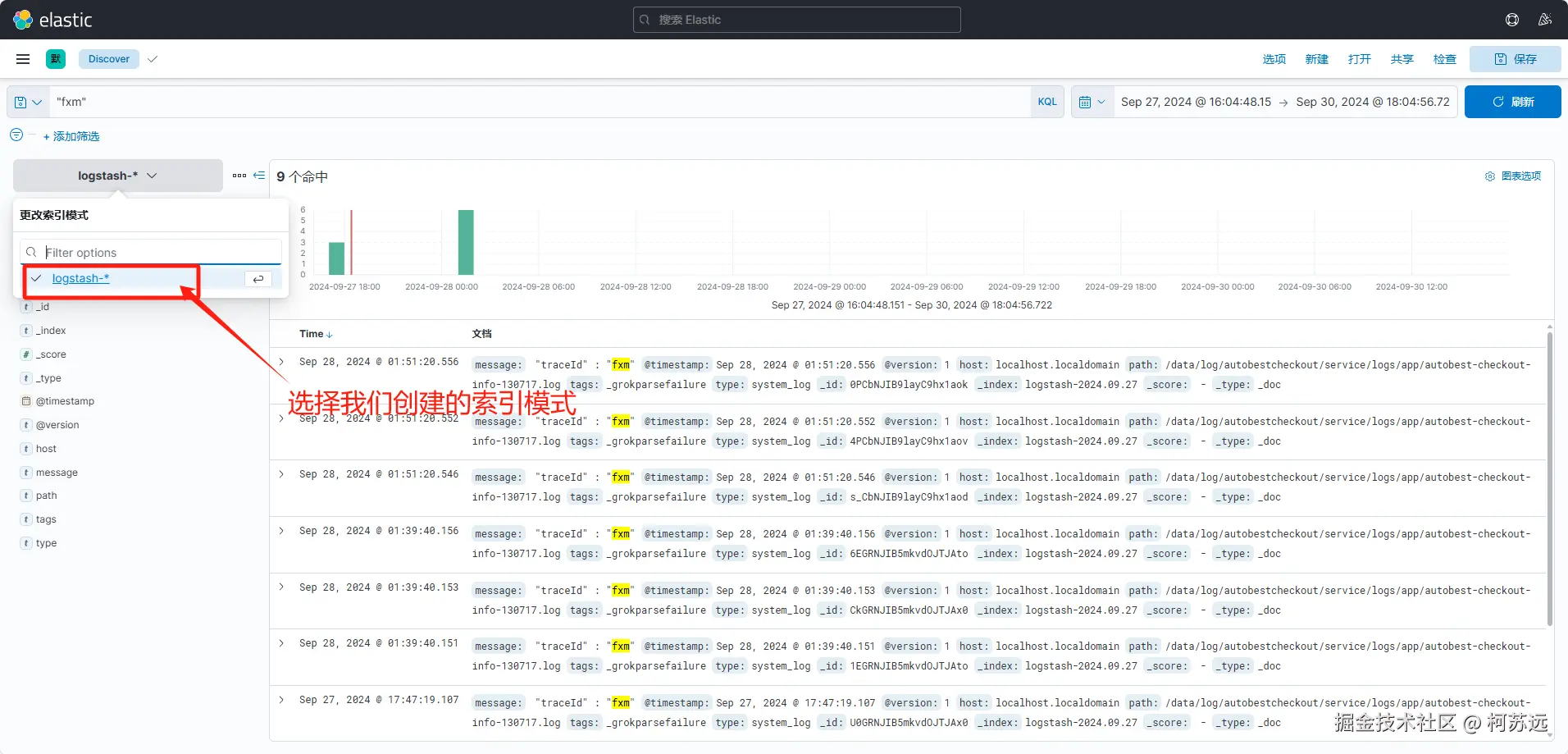
Task: Click the shorter green histogram bar
Action: tap(336, 258)
